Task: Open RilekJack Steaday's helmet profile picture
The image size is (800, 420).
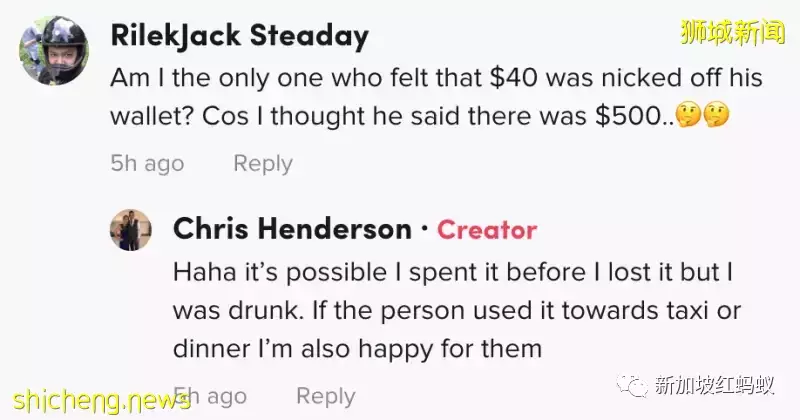Action: point(53,50)
